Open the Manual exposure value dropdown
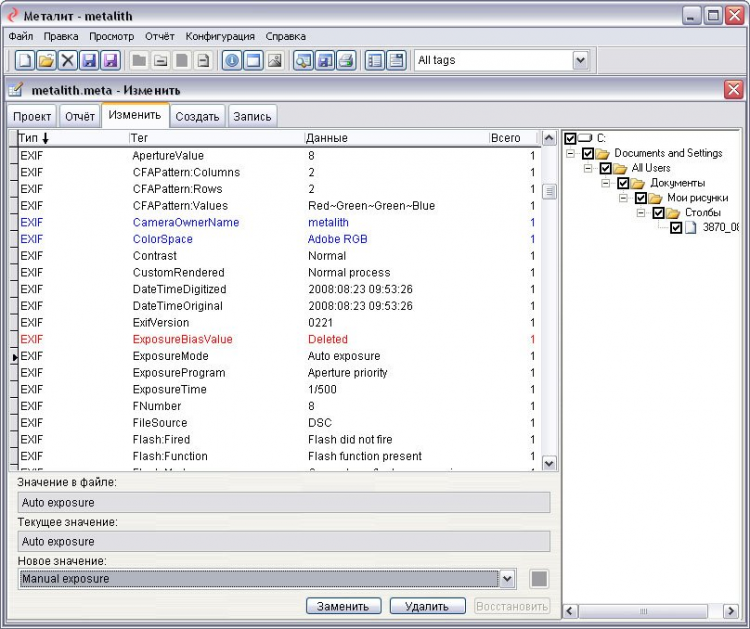The image size is (750, 629). pos(507,579)
